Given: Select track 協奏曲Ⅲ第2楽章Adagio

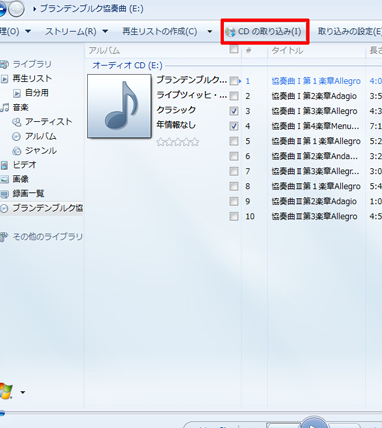Looking at the screenshot, I should pos(314,201).
